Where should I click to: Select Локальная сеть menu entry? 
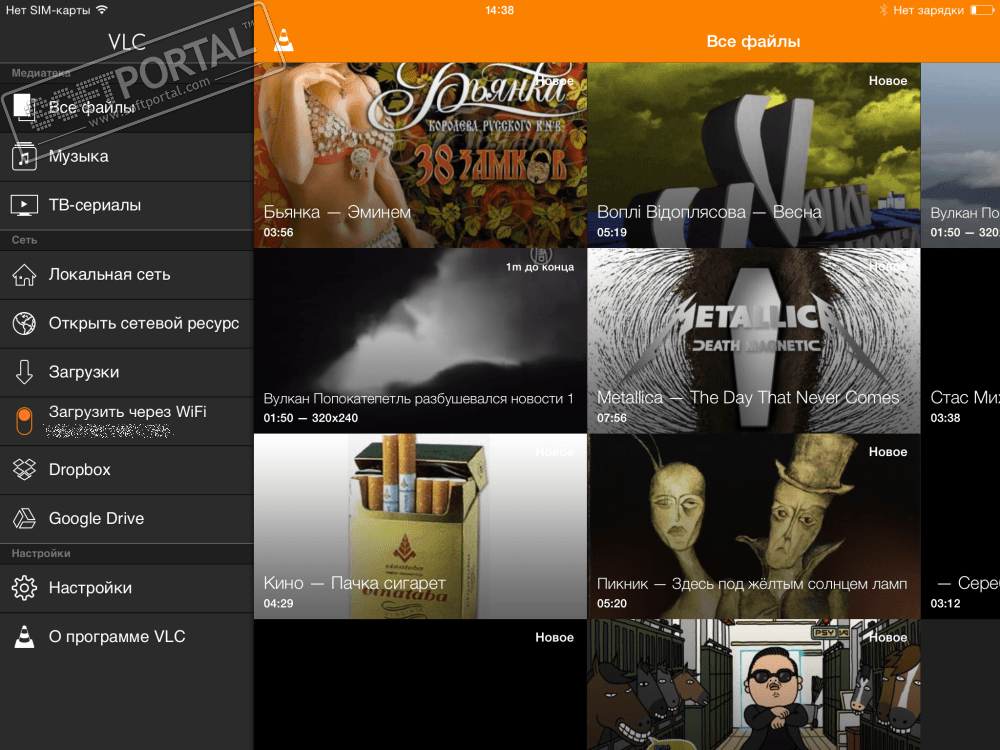click(127, 275)
